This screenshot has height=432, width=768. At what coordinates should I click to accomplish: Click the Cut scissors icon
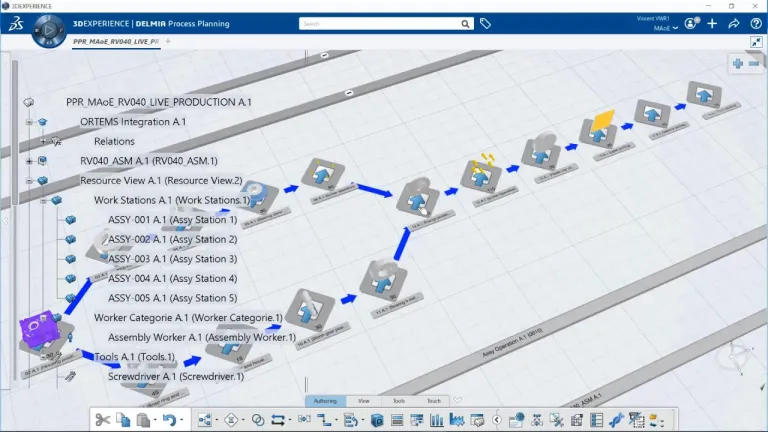click(x=102, y=420)
